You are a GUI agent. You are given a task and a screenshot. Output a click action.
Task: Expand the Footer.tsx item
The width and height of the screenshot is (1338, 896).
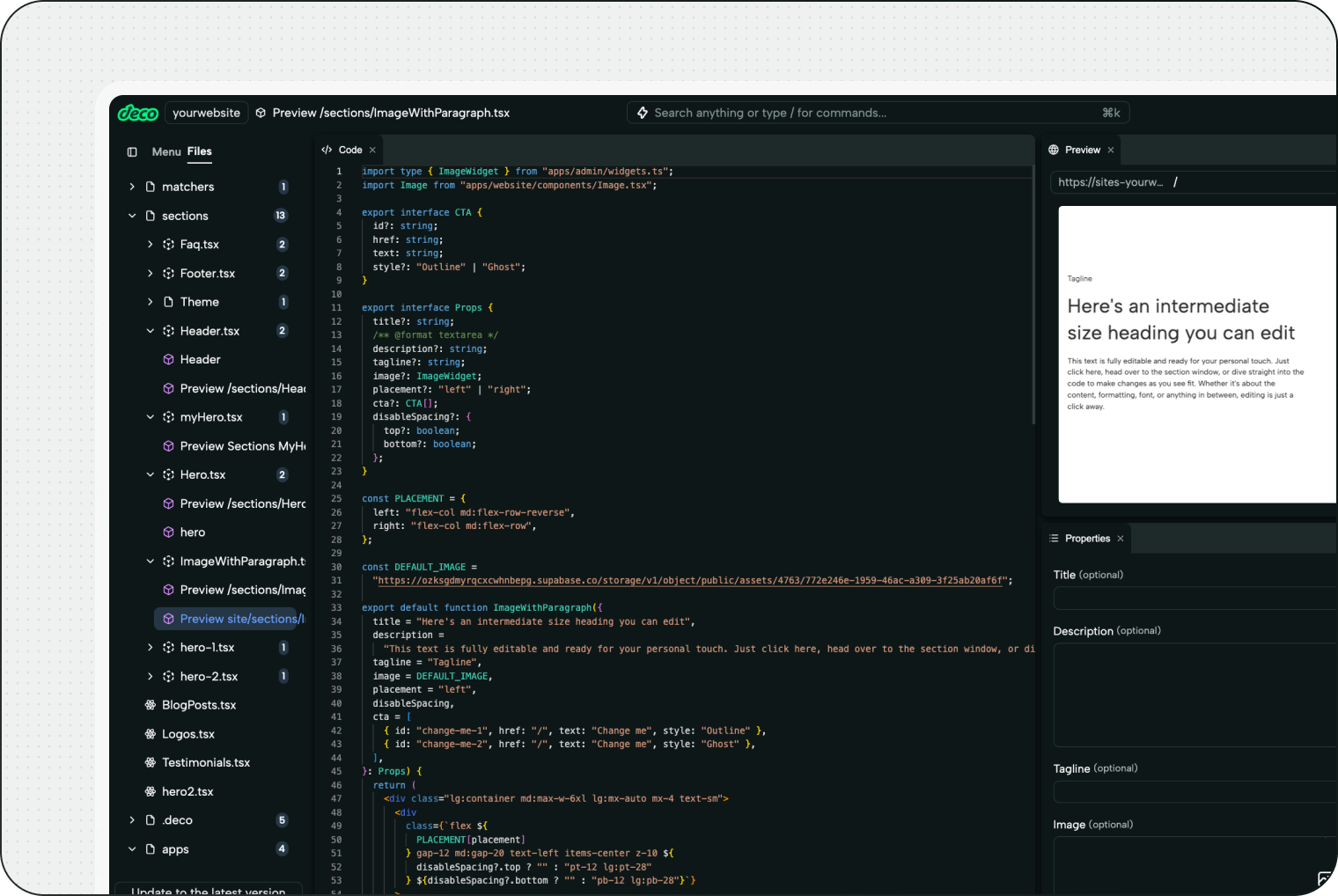coord(150,274)
